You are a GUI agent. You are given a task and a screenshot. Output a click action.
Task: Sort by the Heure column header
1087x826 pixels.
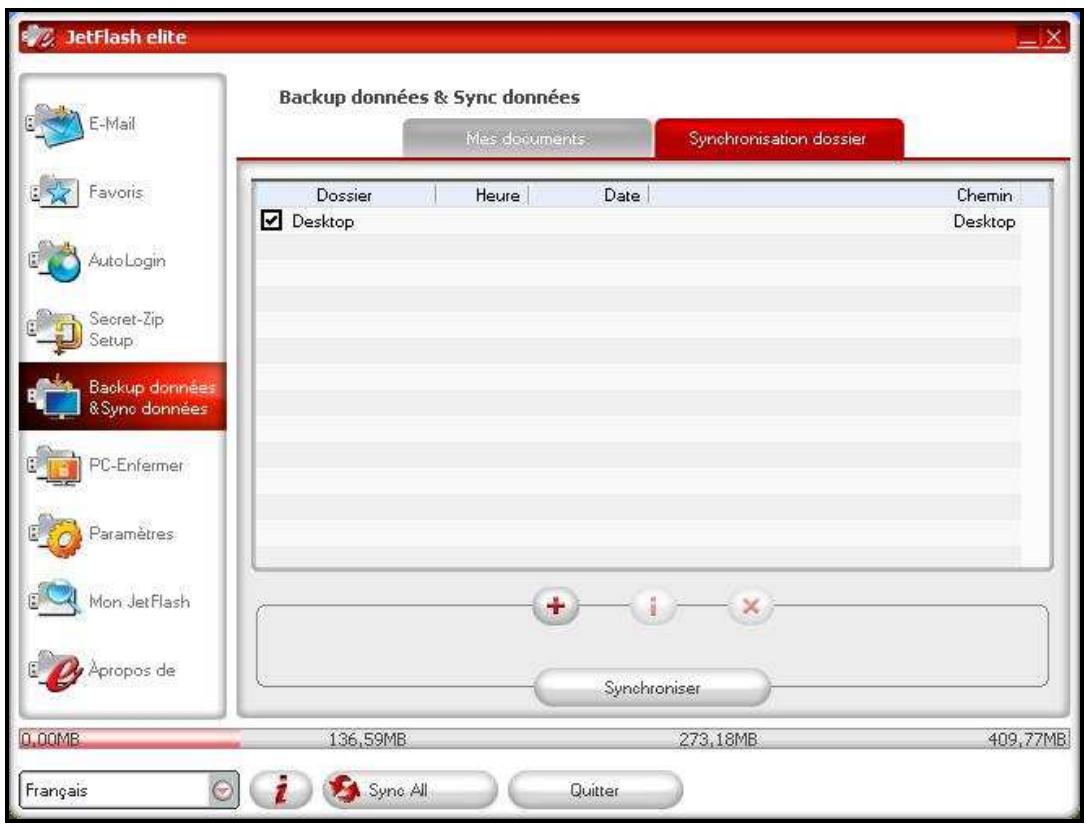tap(483, 195)
